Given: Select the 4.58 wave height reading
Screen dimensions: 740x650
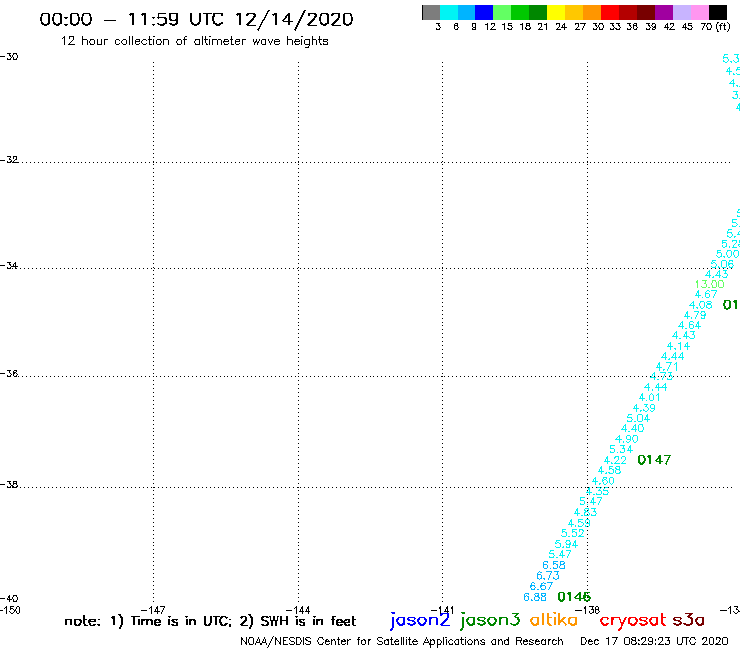Looking at the screenshot, I should [x=609, y=470].
